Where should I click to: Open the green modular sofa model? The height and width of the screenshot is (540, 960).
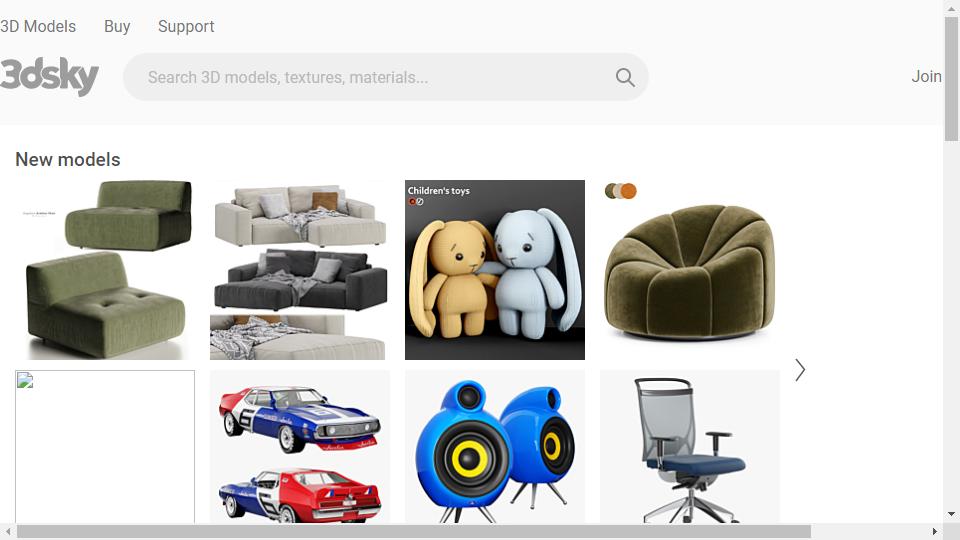(x=105, y=269)
